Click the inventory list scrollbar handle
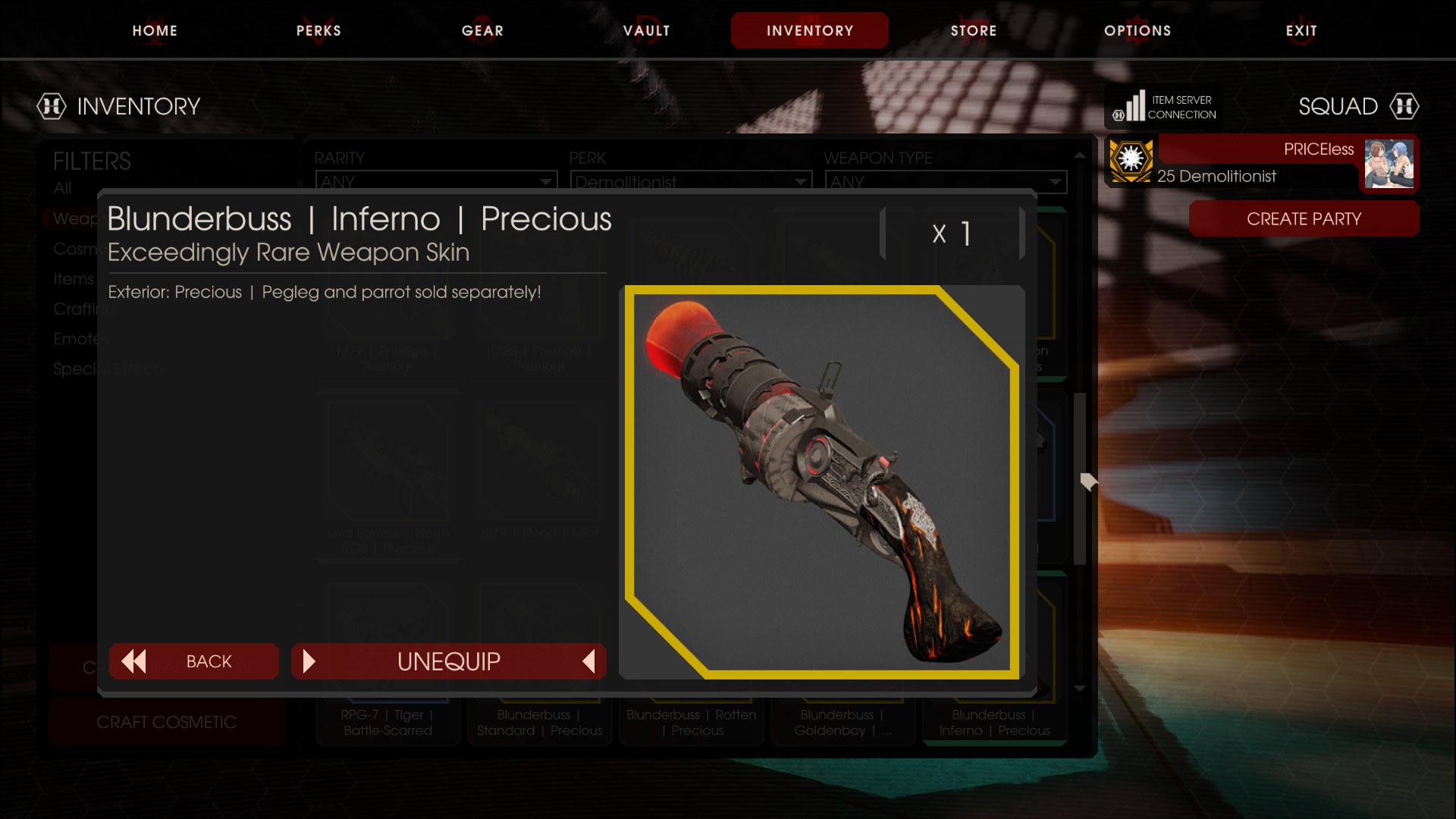Viewport: 1456px width, 819px height. (x=1080, y=478)
